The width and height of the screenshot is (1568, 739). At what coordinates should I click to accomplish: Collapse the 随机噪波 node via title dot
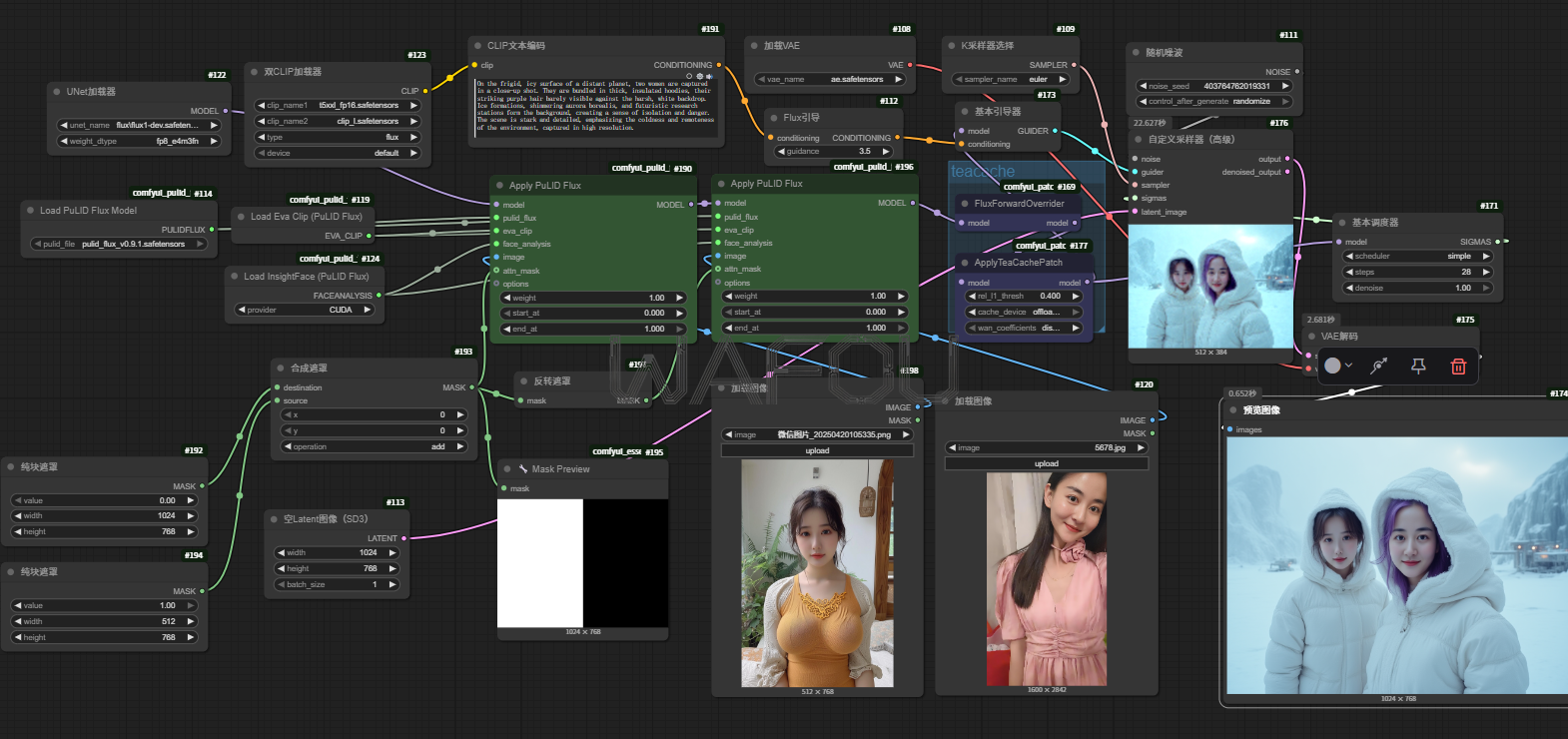1137,53
